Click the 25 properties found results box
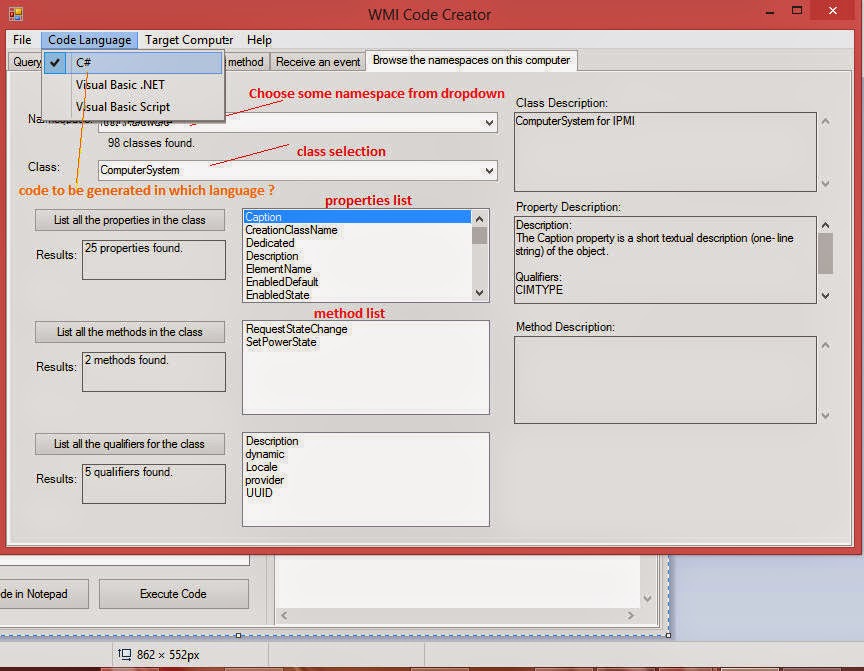 pos(154,259)
